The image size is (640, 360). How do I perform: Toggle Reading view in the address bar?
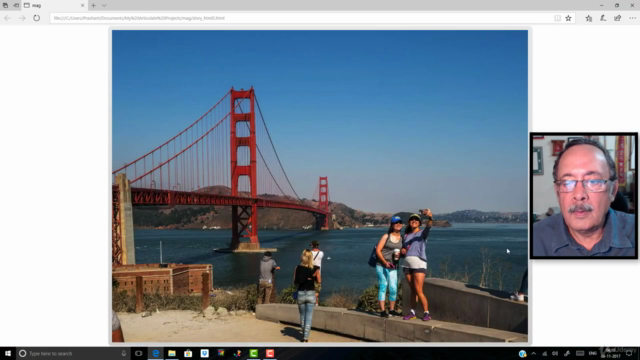[x=557, y=18]
